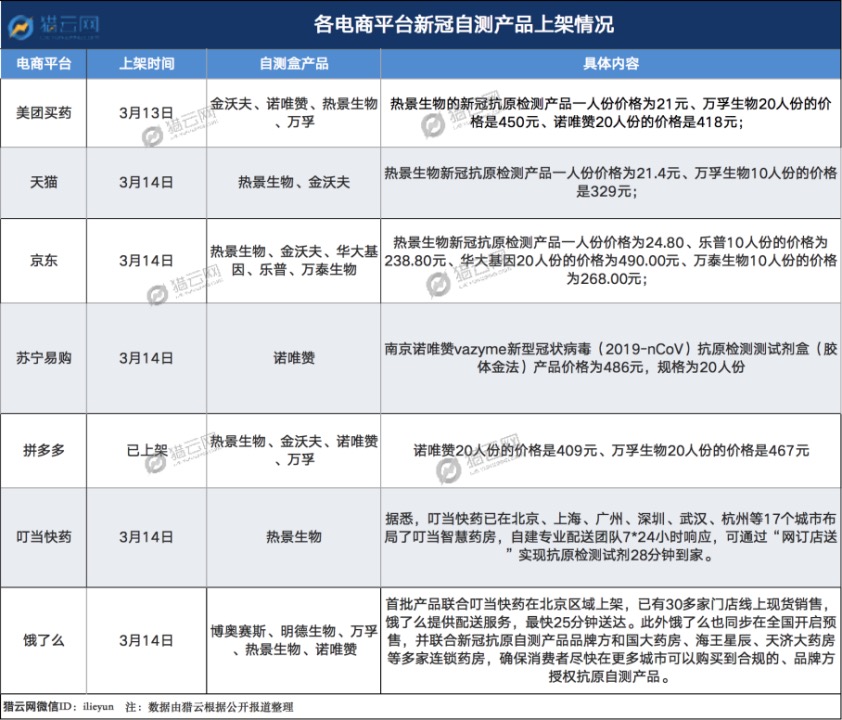Image resolution: width=842 pixels, height=720 pixels.
Task: Click the 诺唯赞 product cell in 苏宁易购 row
Action: 294,358
